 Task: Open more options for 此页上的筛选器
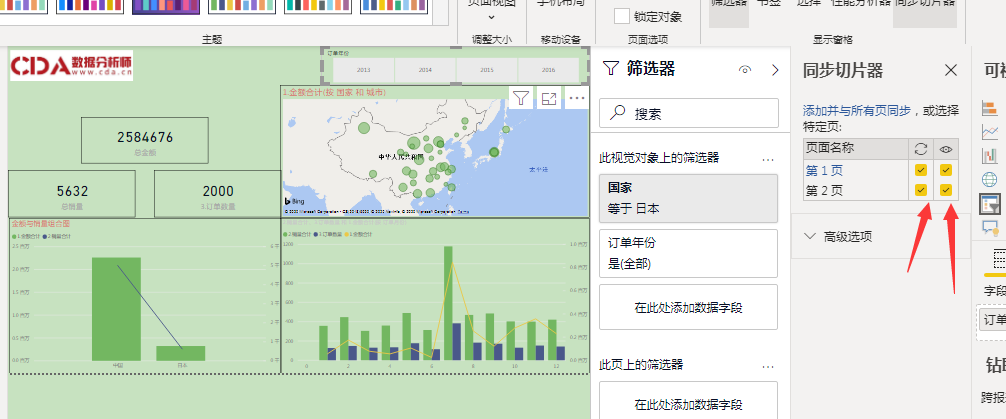pos(768,366)
